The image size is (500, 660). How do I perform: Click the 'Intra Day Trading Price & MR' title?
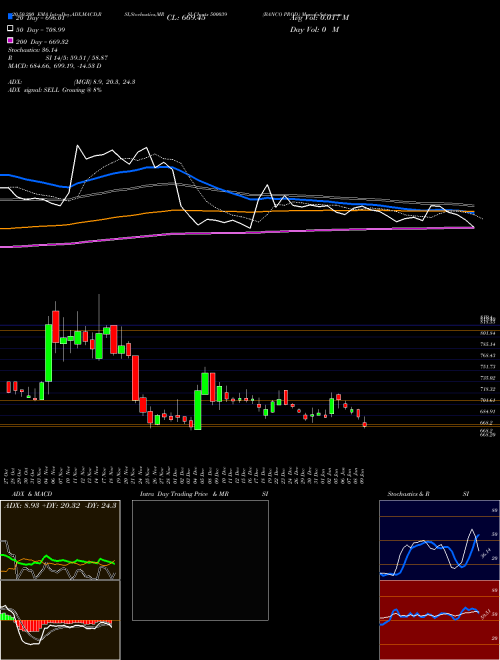184,494
